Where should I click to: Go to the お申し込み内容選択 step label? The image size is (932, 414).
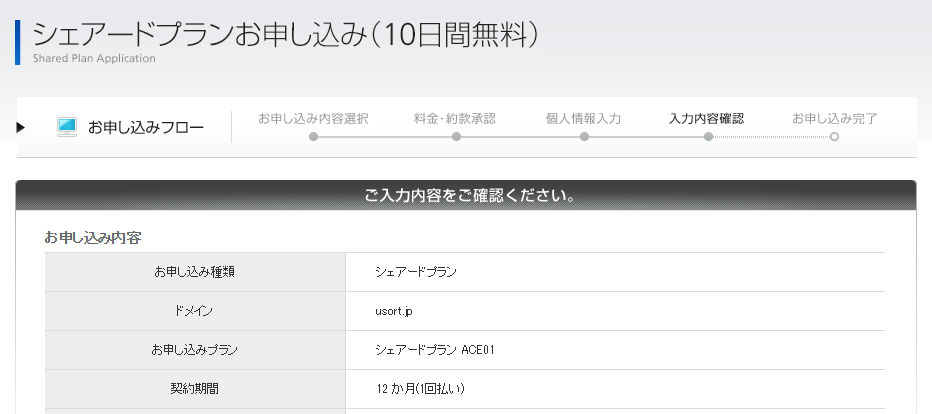(x=313, y=118)
